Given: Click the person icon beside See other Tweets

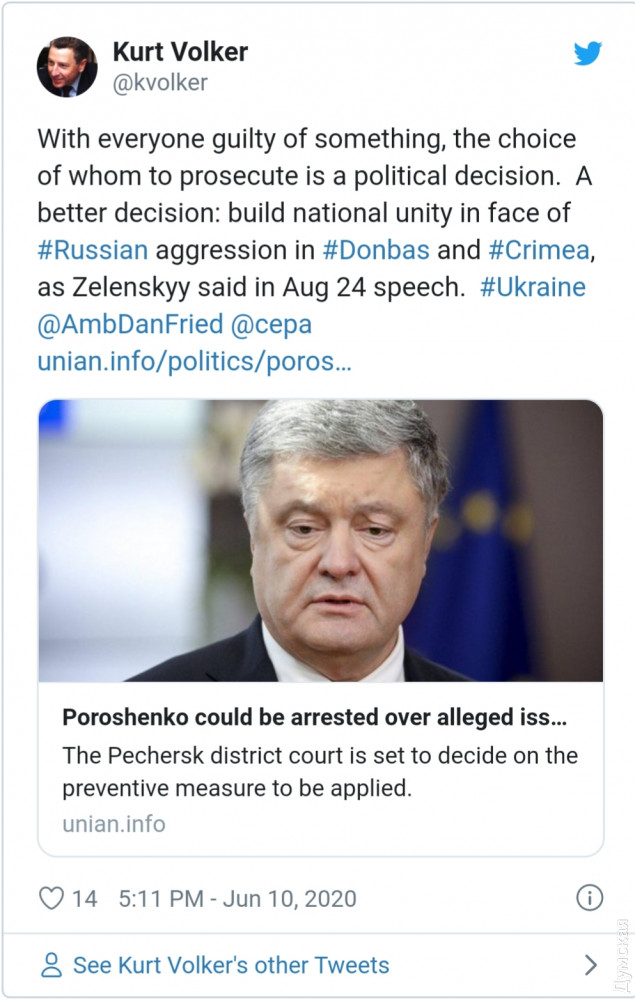Looking at the screenshot, I should tap(51, 965).
